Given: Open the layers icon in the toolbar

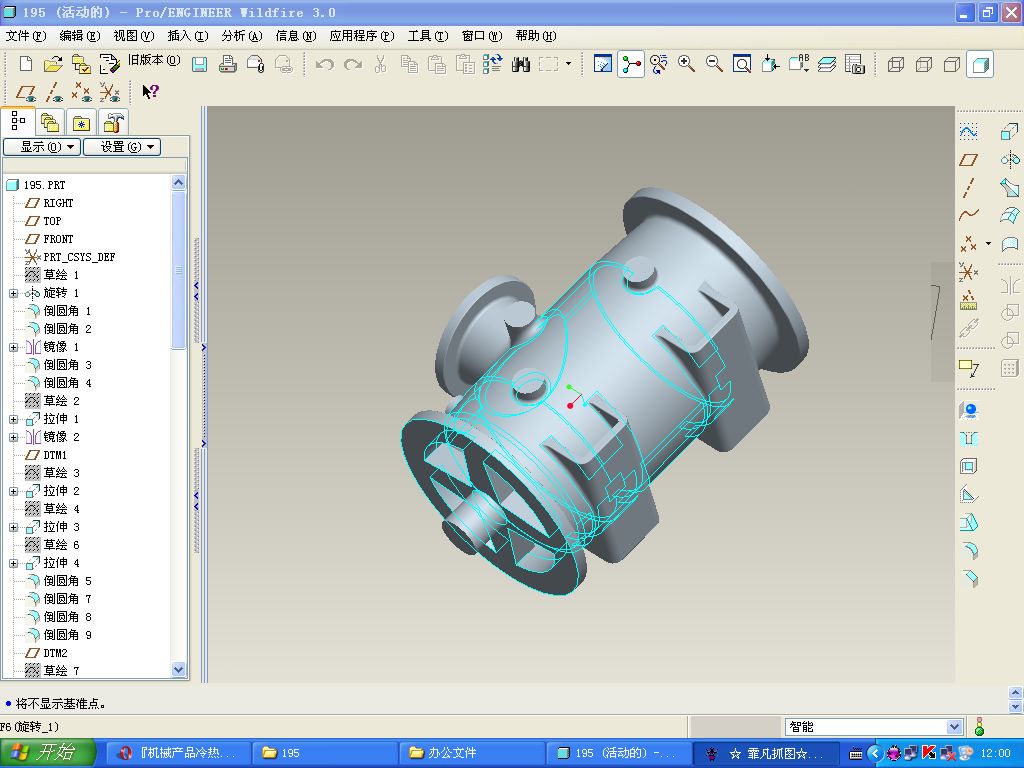Looking at the screenshot, I should [x=827, y=64].
